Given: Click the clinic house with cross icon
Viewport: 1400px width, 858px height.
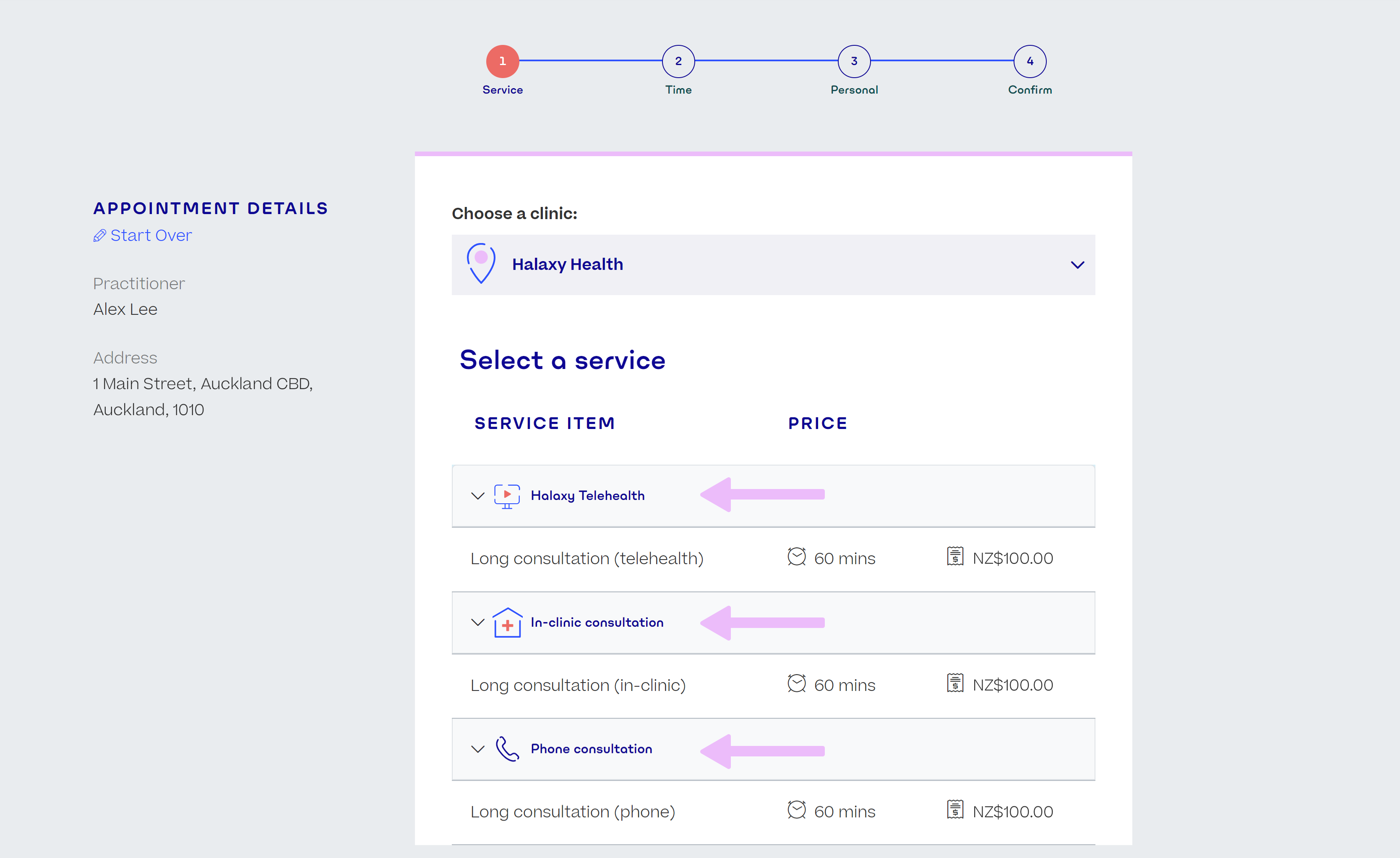Looking at the screenshot, I should pyautogui.click(x=507, y=623).
